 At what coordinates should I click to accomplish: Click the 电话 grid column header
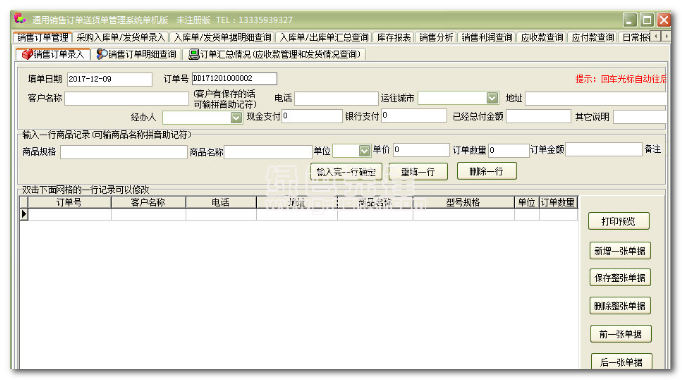tap(221, 203)
